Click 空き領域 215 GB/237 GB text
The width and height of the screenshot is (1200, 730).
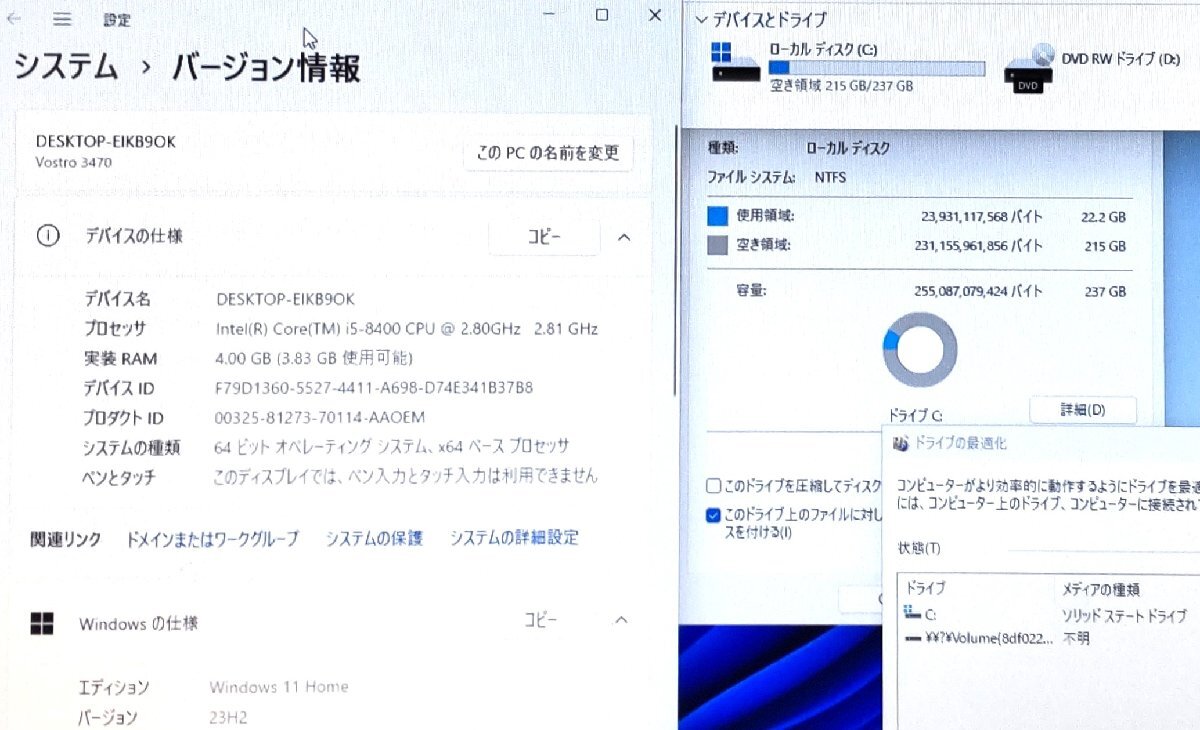[x=842, y=86]
